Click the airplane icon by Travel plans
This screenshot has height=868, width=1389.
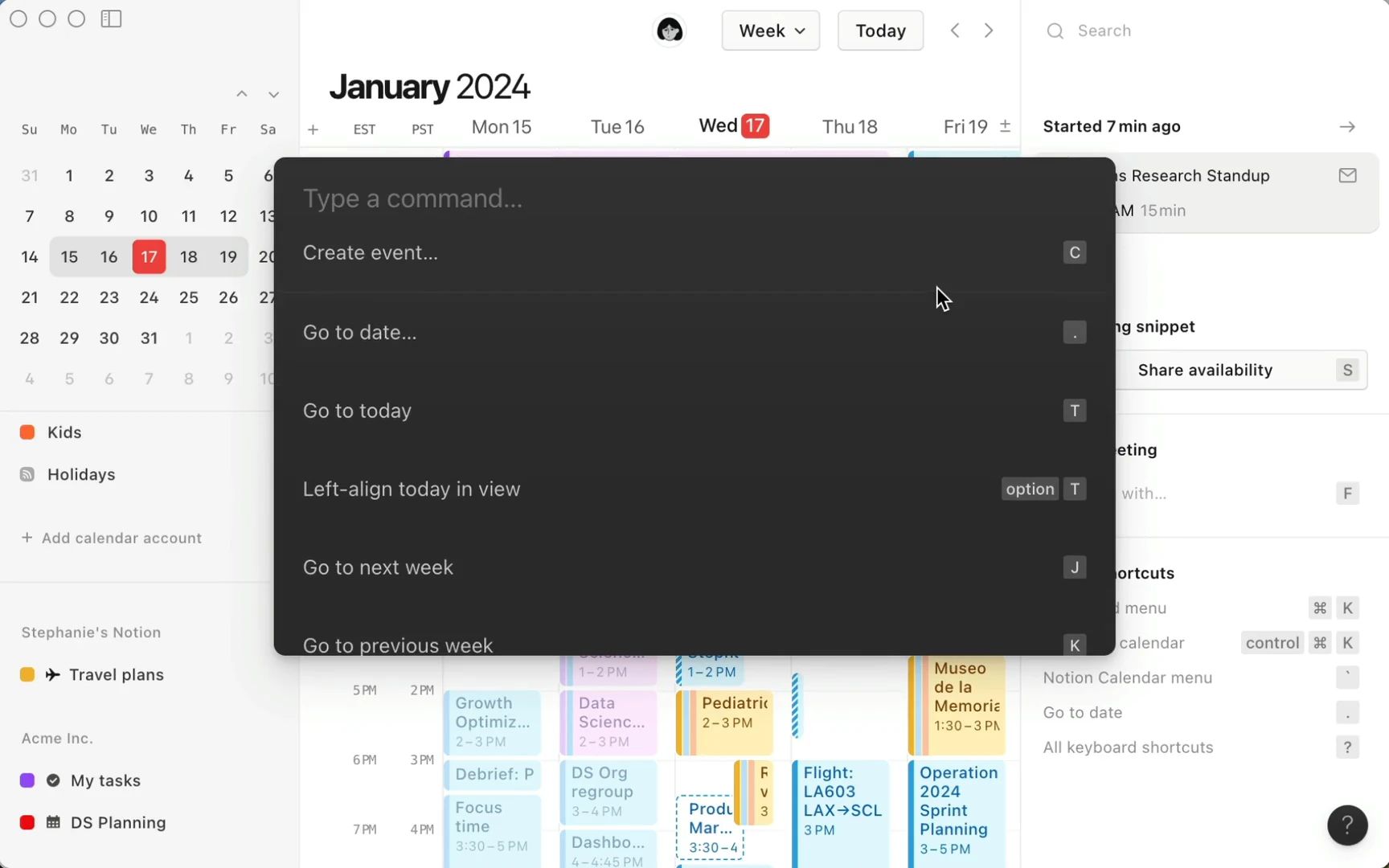[53, 674]
